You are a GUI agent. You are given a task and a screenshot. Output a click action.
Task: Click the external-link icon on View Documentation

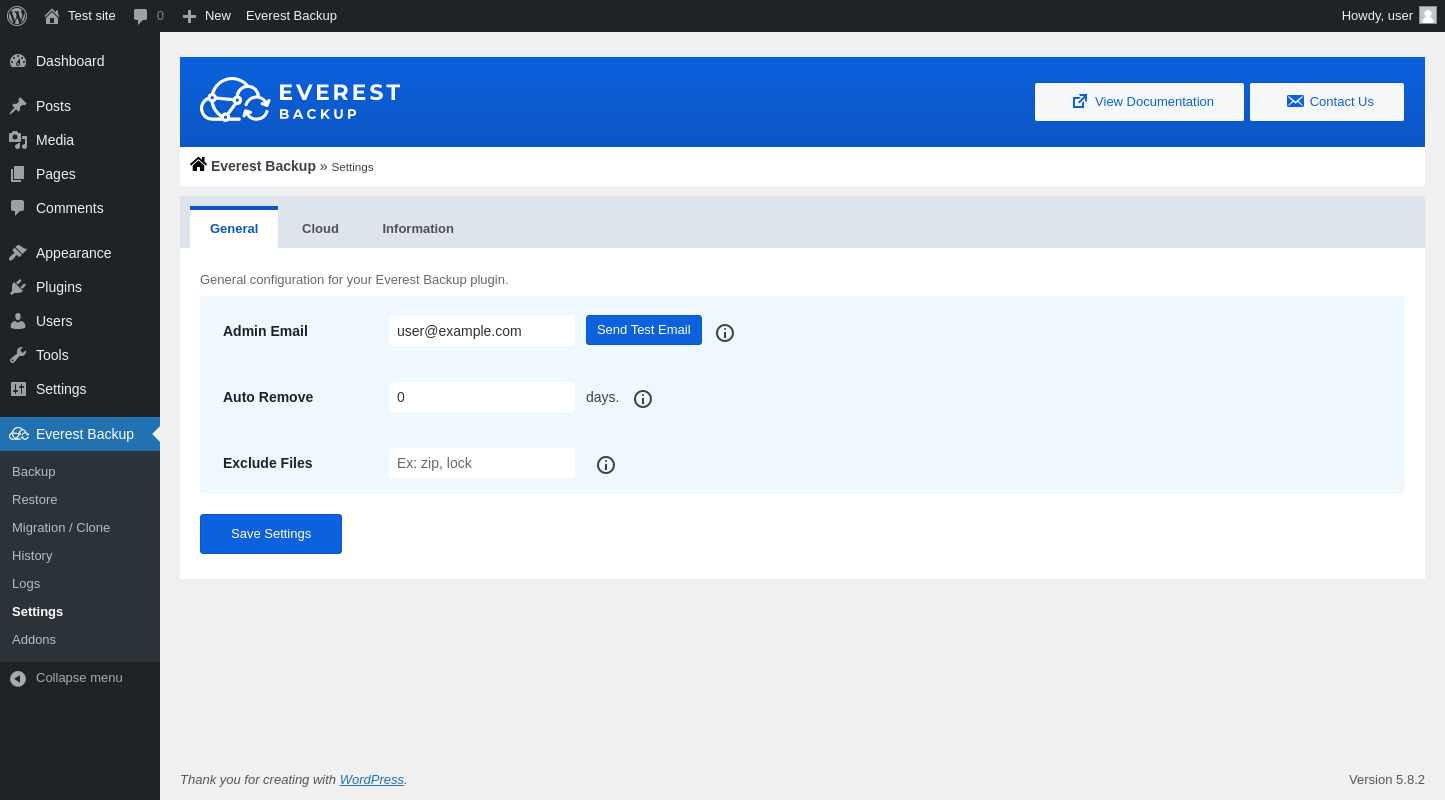[x=1080, y=101]
